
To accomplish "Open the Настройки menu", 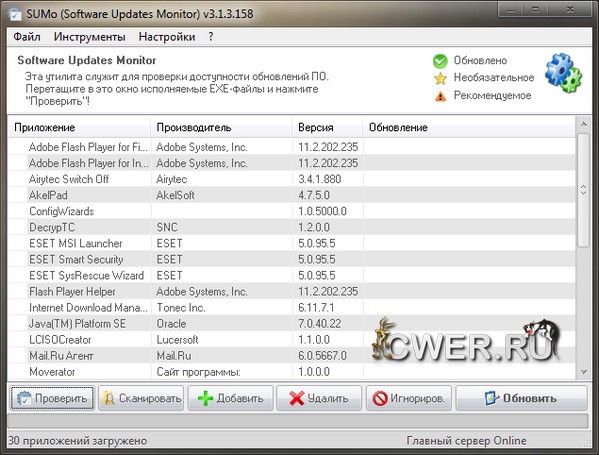I will (x=167, y=37).
